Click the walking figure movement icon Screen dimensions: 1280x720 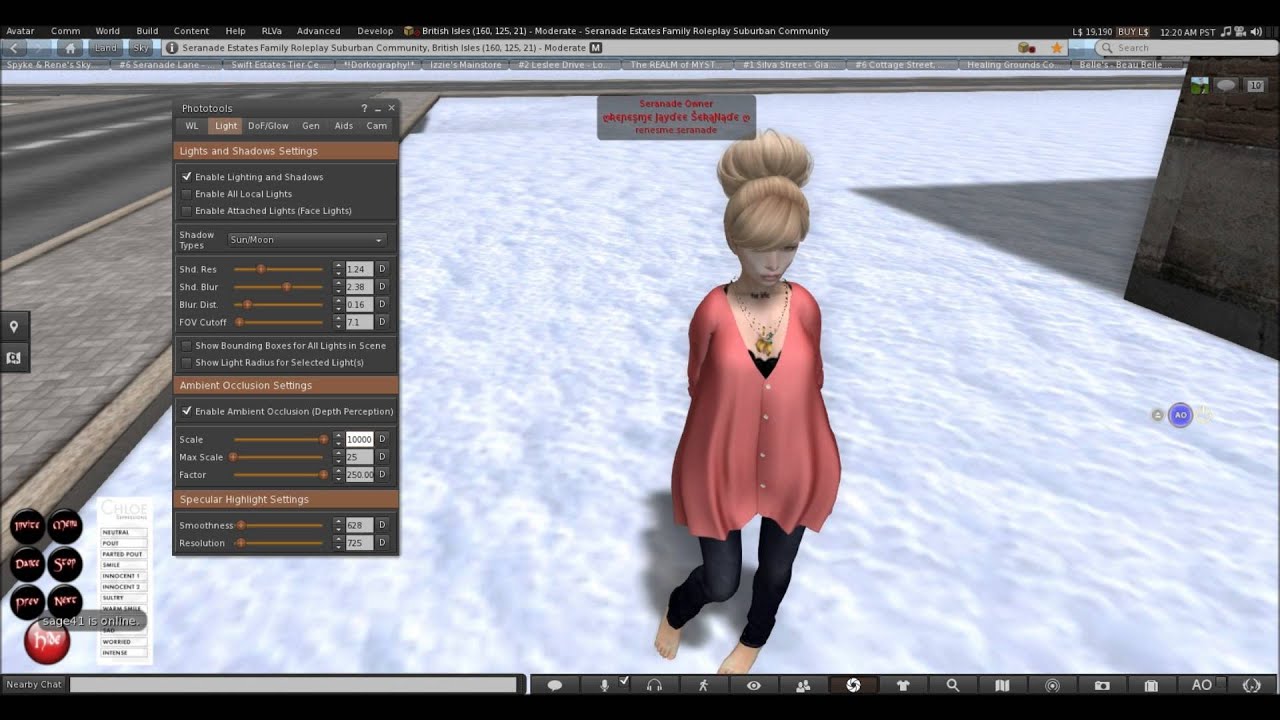coord(703,685)
